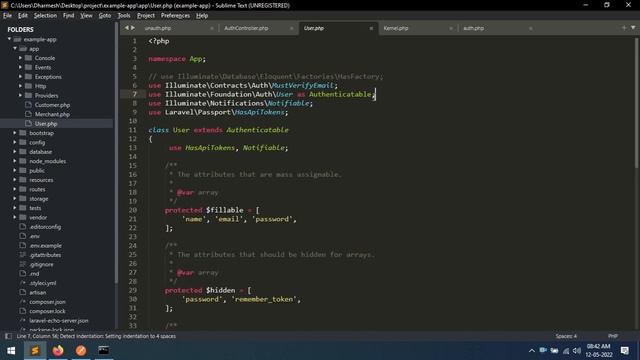
Task: Expand the bootstrap folder
Action: pyautogui.click(x=15, y=133)
